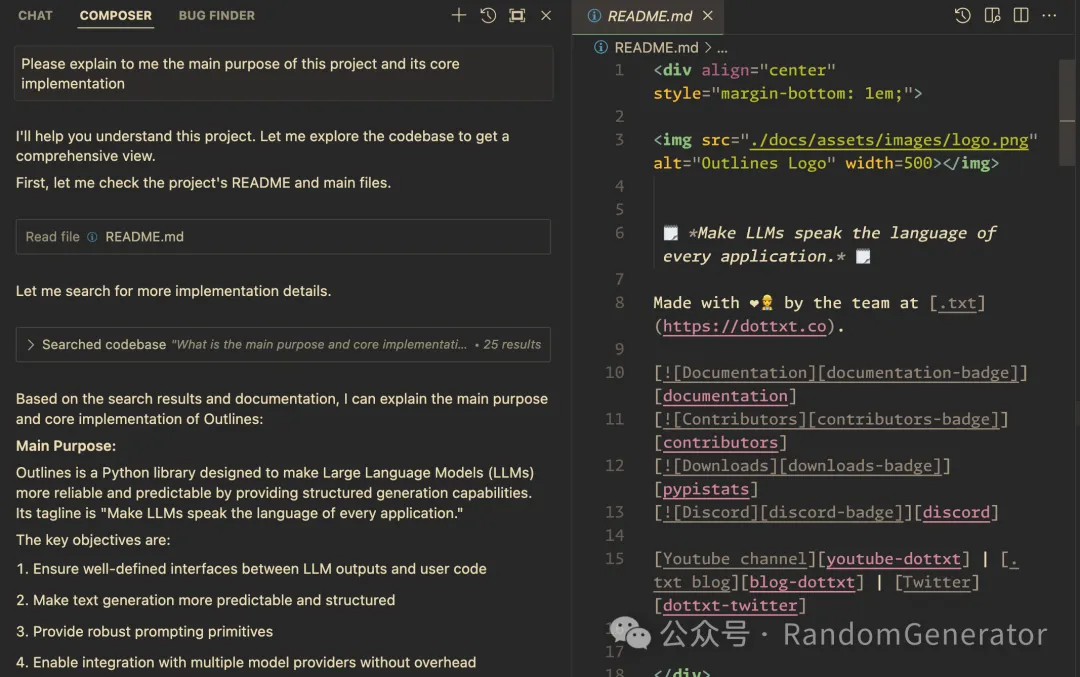Click "The key objectives are:" line

[93, 540]
